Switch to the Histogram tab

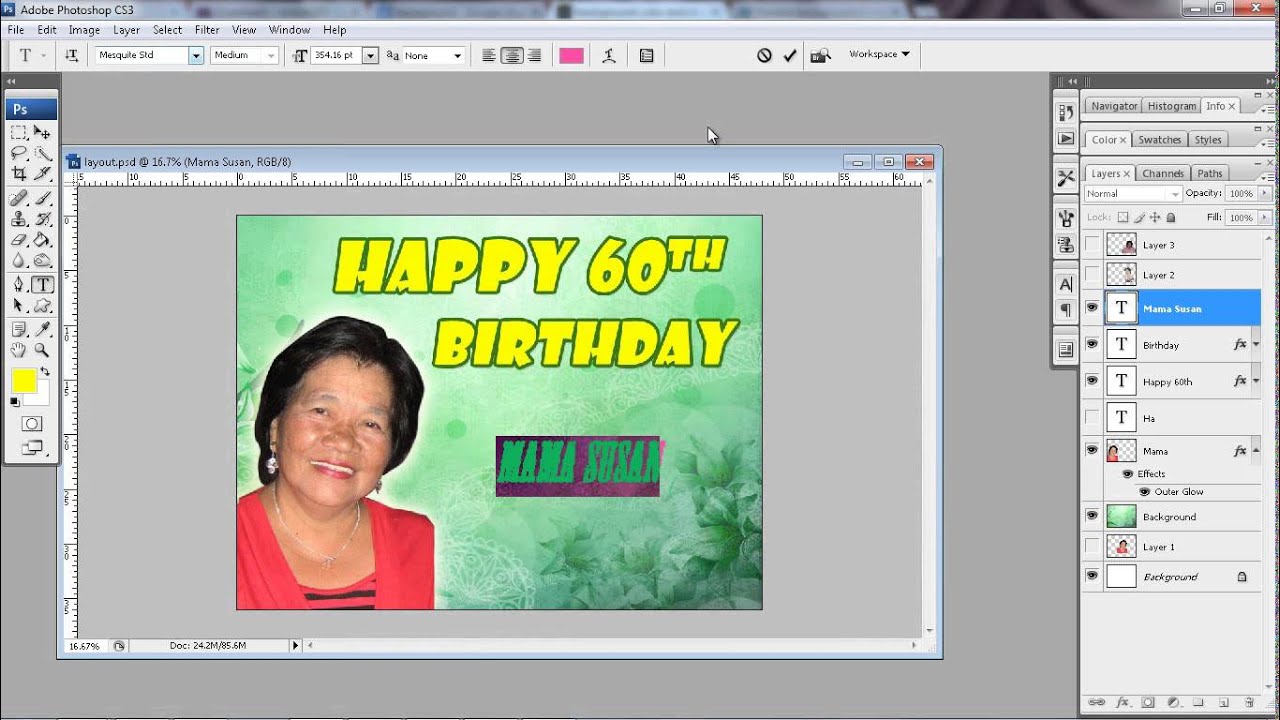pyautogui.click(x=1171, y=106)
